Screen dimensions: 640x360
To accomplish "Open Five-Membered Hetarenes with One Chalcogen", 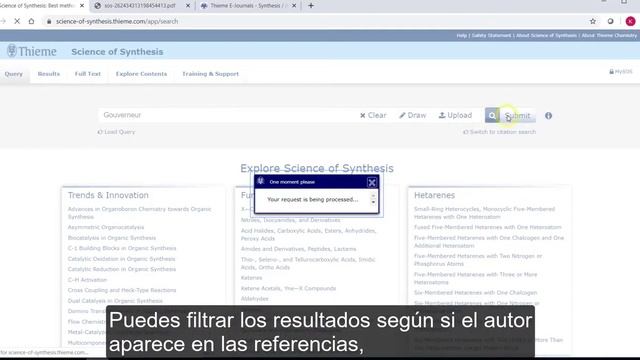I will pos(489,242).
